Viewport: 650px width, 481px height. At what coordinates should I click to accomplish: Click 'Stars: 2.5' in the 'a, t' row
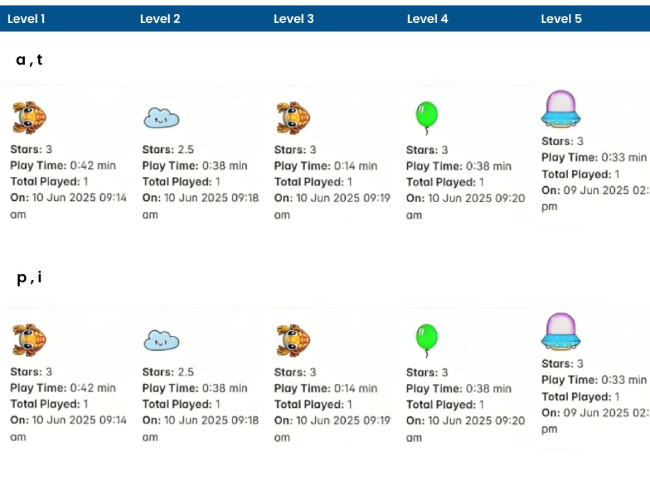168,150
